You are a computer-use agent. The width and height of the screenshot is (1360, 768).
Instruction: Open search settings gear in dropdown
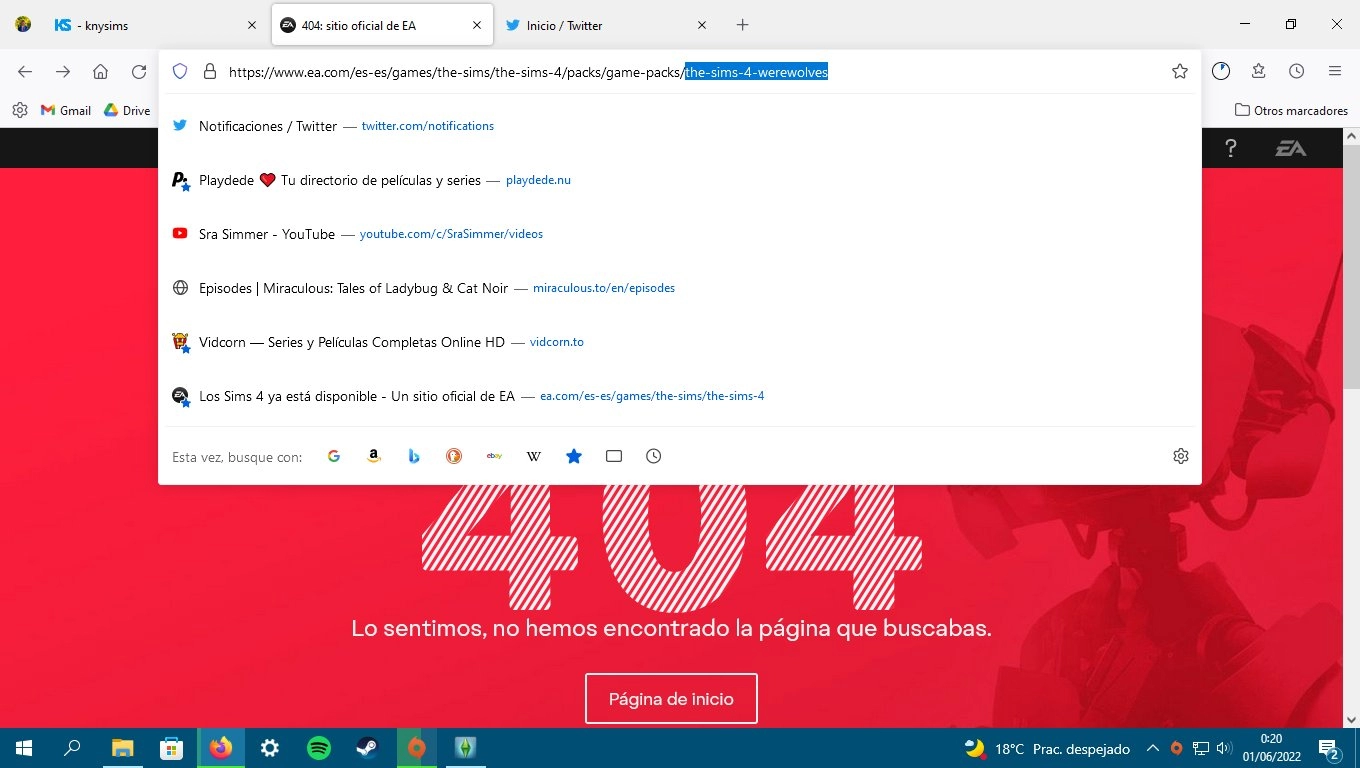point(1181,456)
